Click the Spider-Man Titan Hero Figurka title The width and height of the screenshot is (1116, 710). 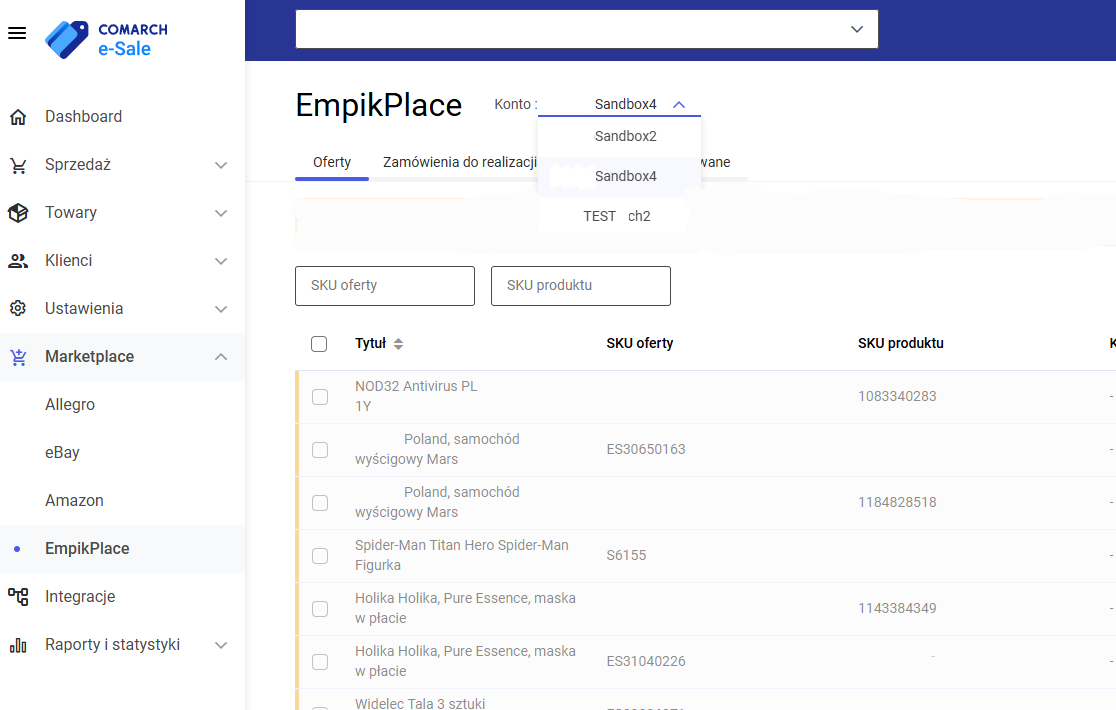tap(462, 556)
